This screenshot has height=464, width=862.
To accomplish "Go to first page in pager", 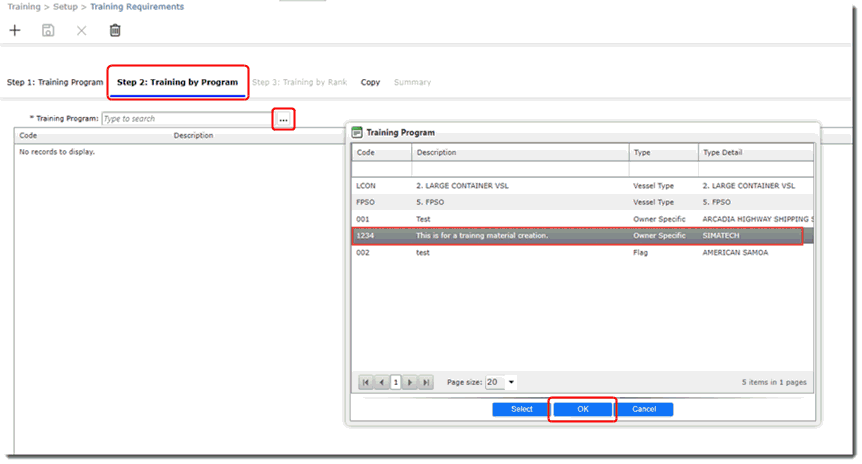I will click(x=367, y=382).
